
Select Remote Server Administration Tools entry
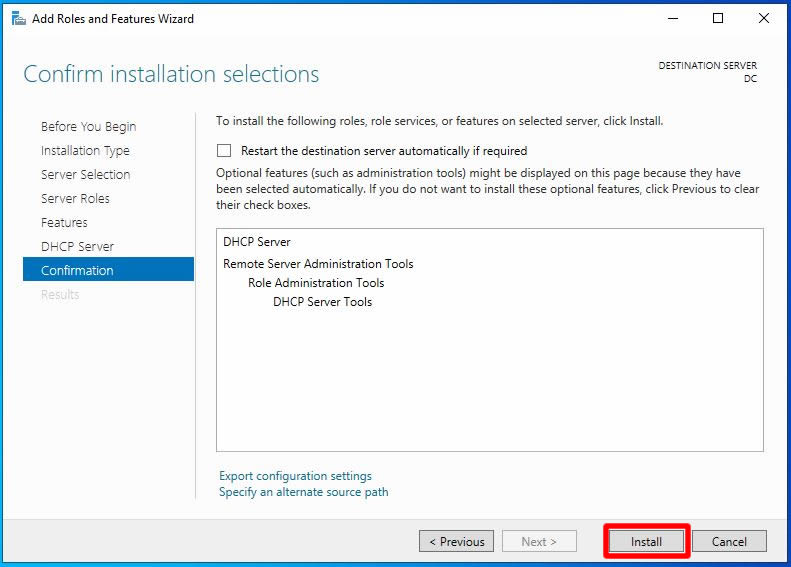coord(318,264)
